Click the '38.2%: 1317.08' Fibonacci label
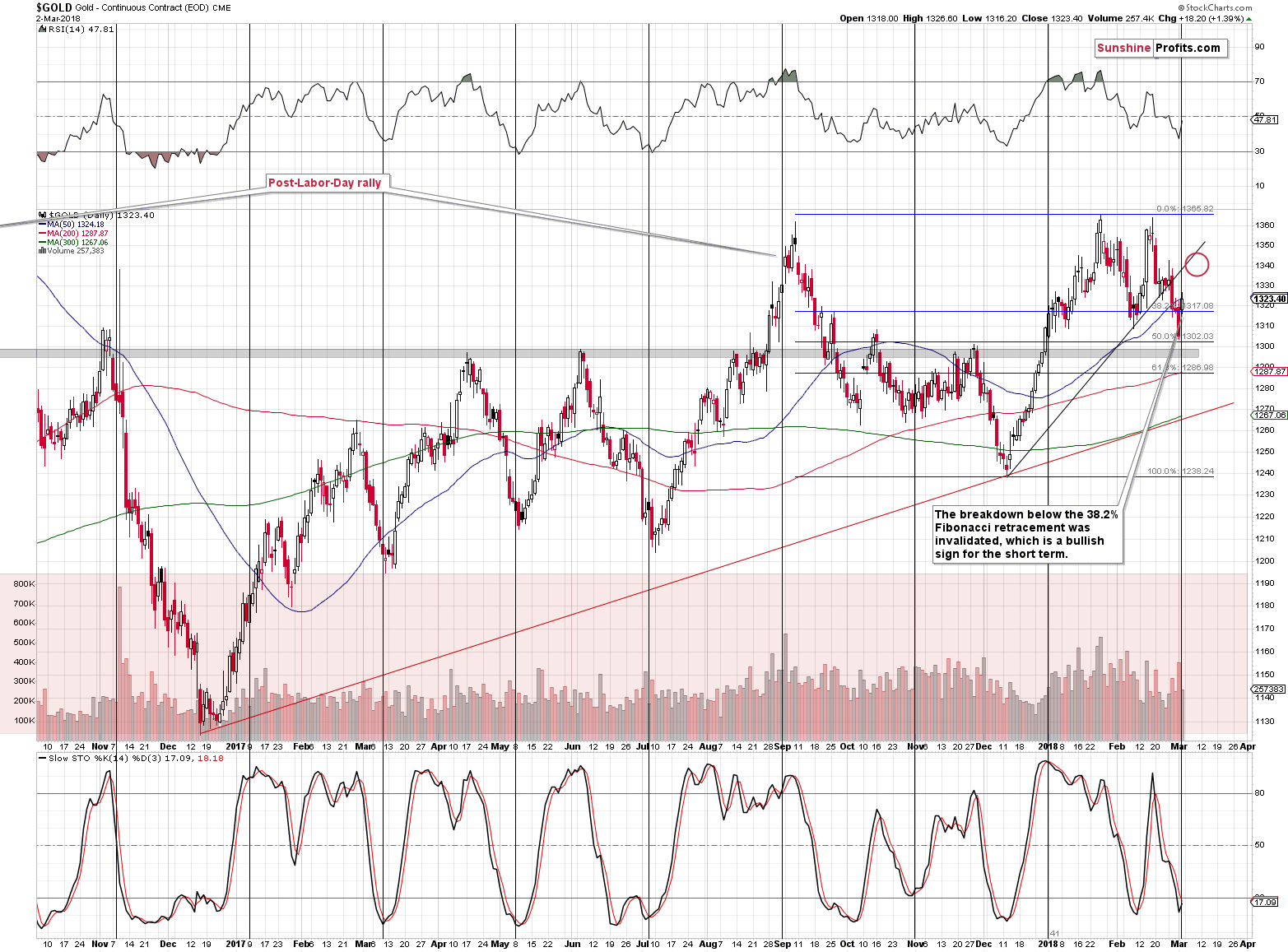The height and width of the screenshot is (952, 1288). tap(1182, 306)
